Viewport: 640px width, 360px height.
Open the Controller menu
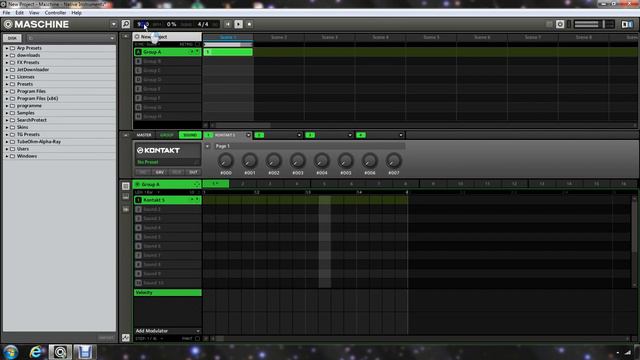point(55,13)
